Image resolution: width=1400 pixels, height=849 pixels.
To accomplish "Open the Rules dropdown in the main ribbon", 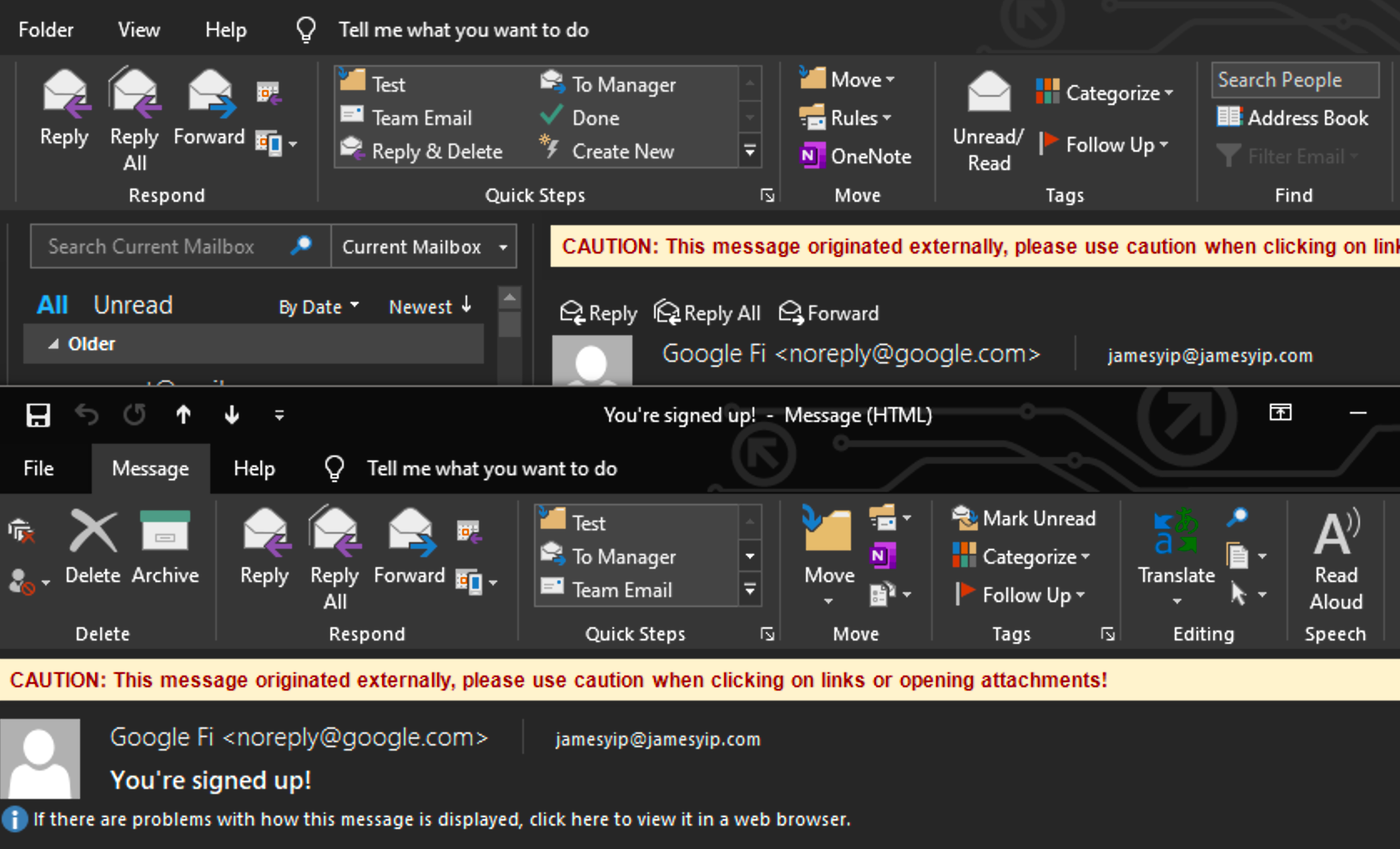I will point(845,118).
